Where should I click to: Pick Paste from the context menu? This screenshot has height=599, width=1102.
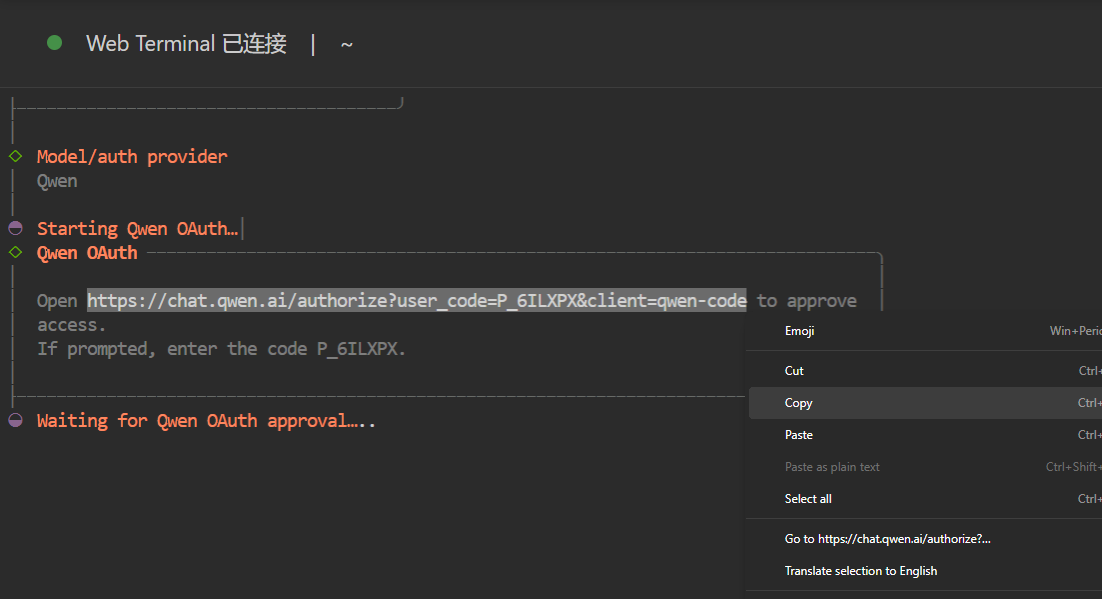click(799, 435)
